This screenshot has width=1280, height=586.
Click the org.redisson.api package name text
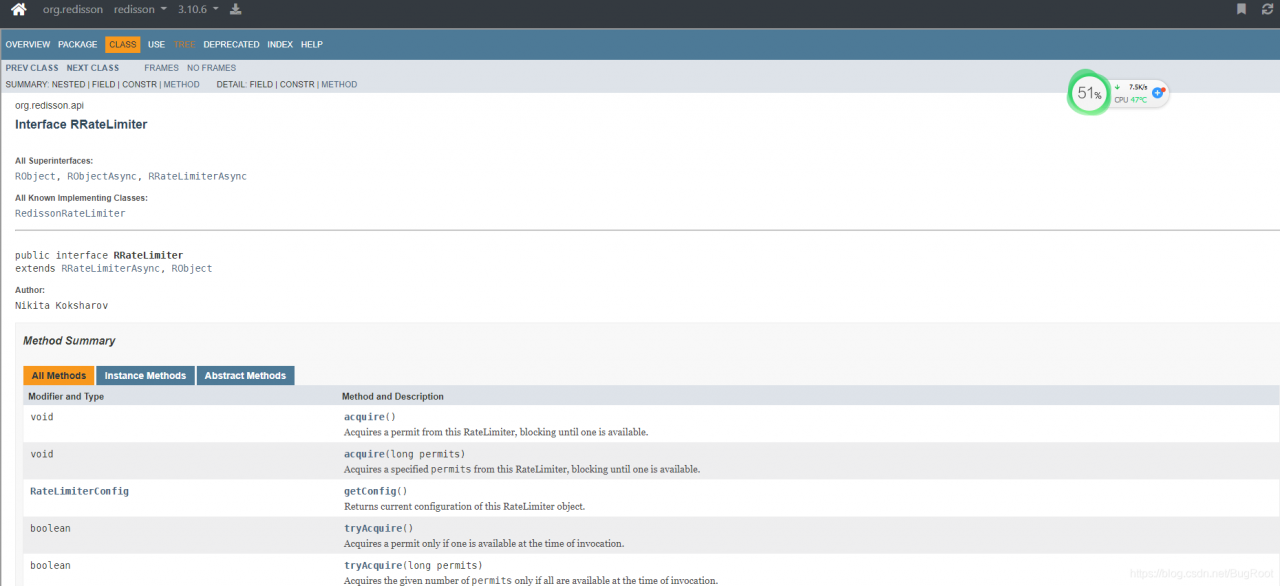pos(49,105)
